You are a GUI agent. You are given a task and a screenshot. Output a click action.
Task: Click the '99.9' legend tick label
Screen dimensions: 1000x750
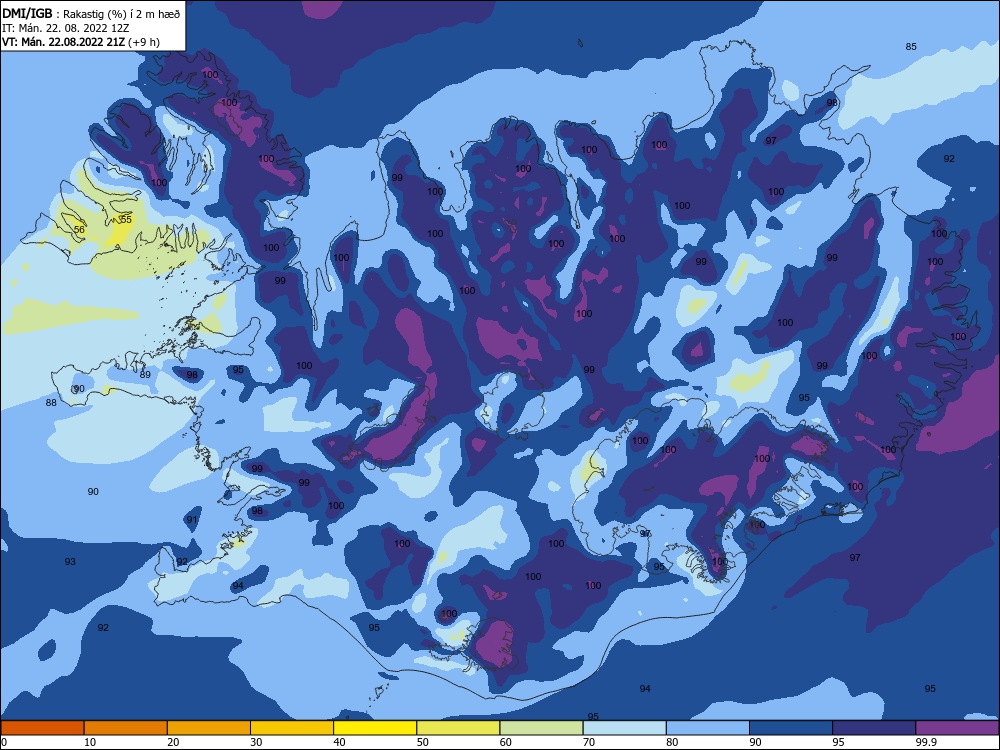tap(926, 742)
